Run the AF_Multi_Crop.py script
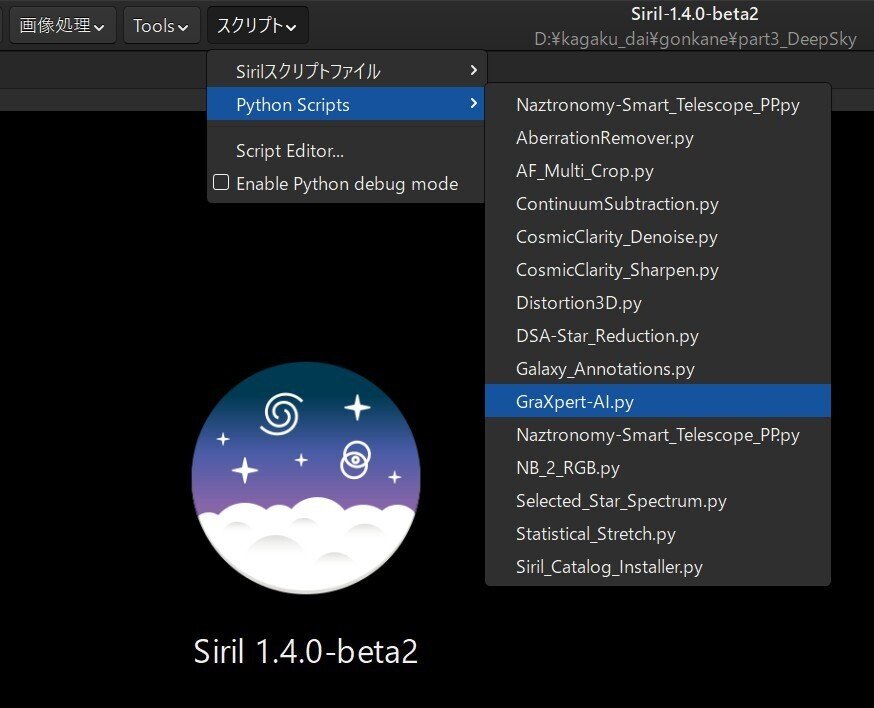This screenshot has height=708, width=874. click(584, 171)
